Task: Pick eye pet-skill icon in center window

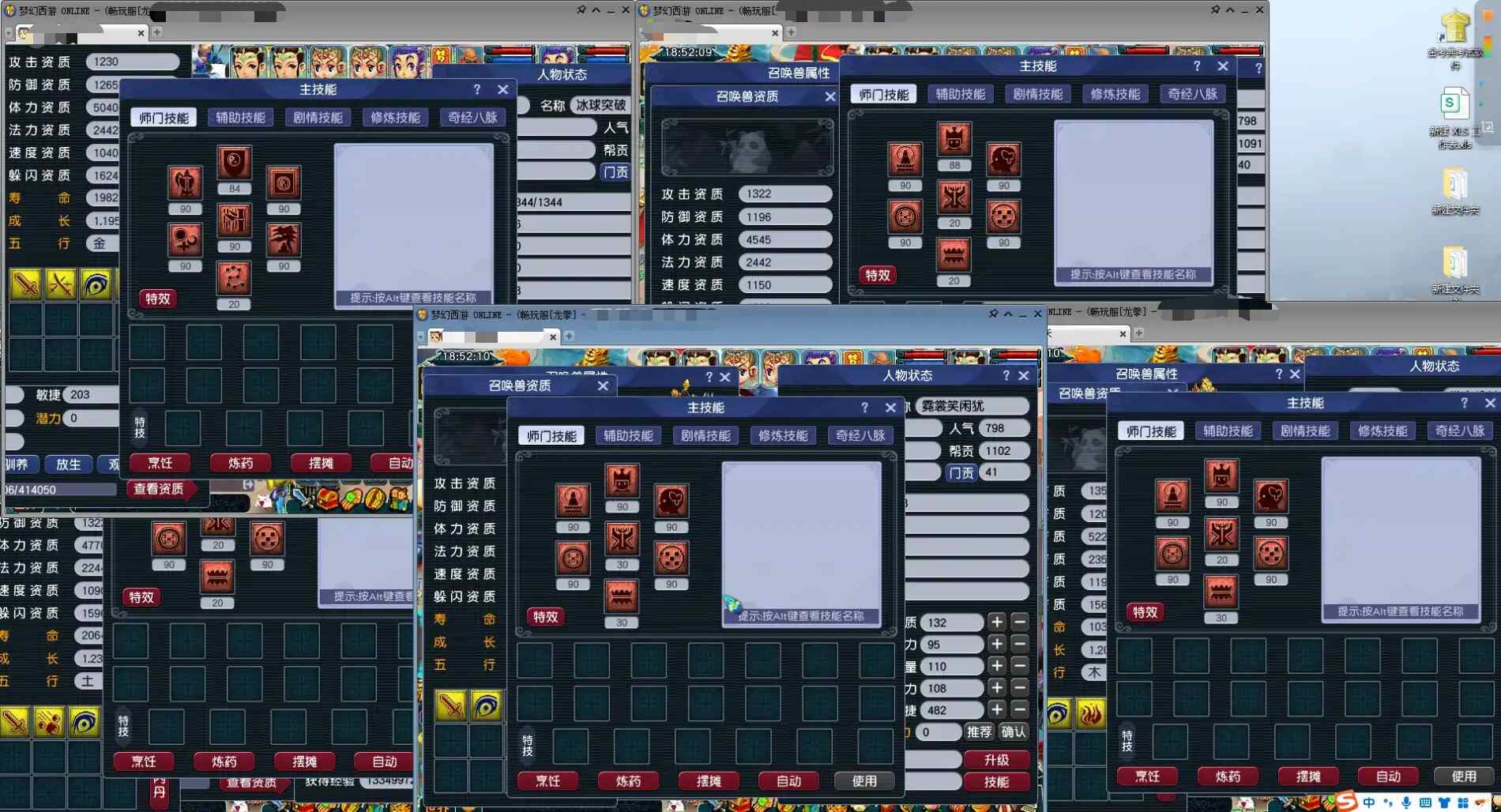Action: pyautogui.click(x=487, y=705)
